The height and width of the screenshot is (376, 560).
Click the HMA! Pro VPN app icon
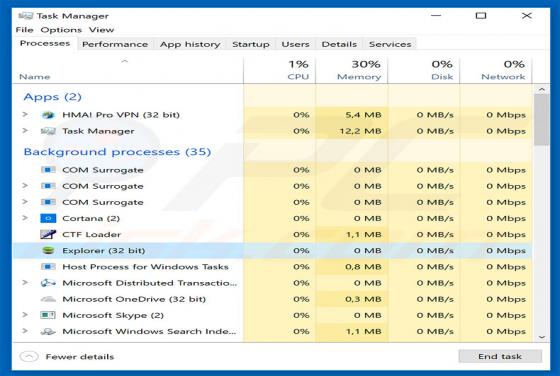pos(48,115)
